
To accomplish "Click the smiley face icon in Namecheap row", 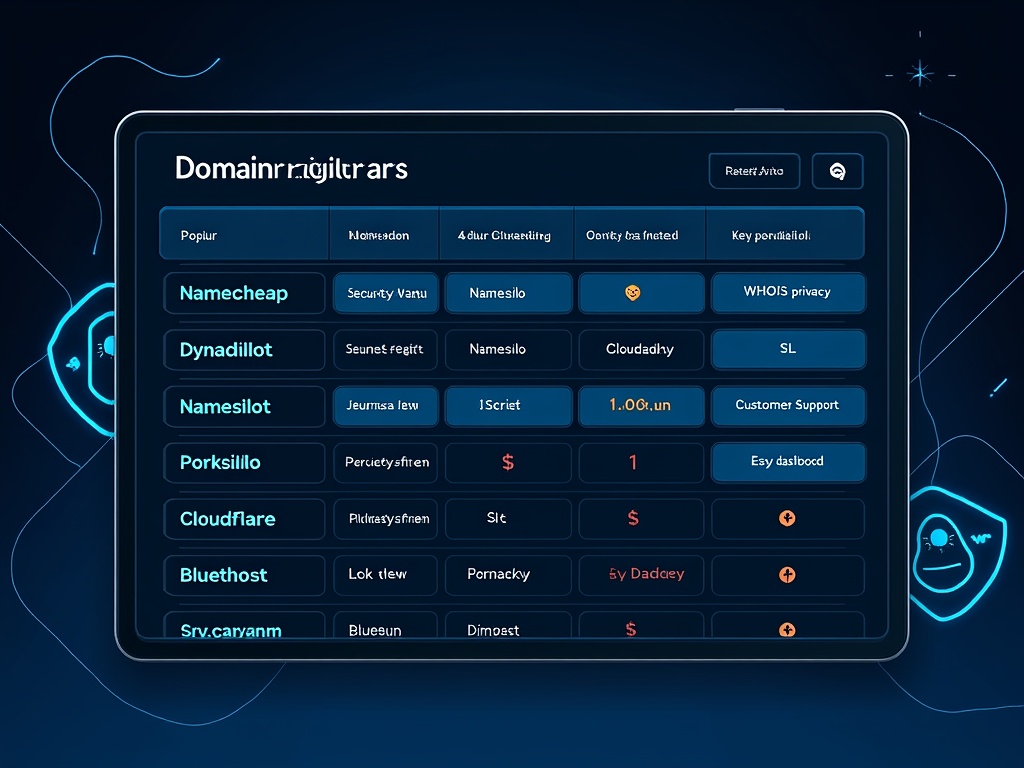I will point(632,293).
